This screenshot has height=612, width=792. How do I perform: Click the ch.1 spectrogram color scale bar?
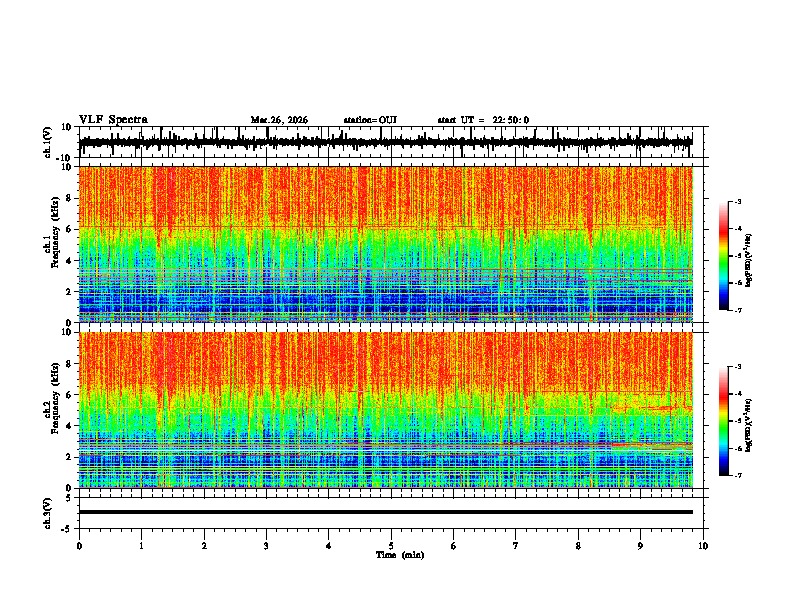pyautogui.click(x=724, y=256)
